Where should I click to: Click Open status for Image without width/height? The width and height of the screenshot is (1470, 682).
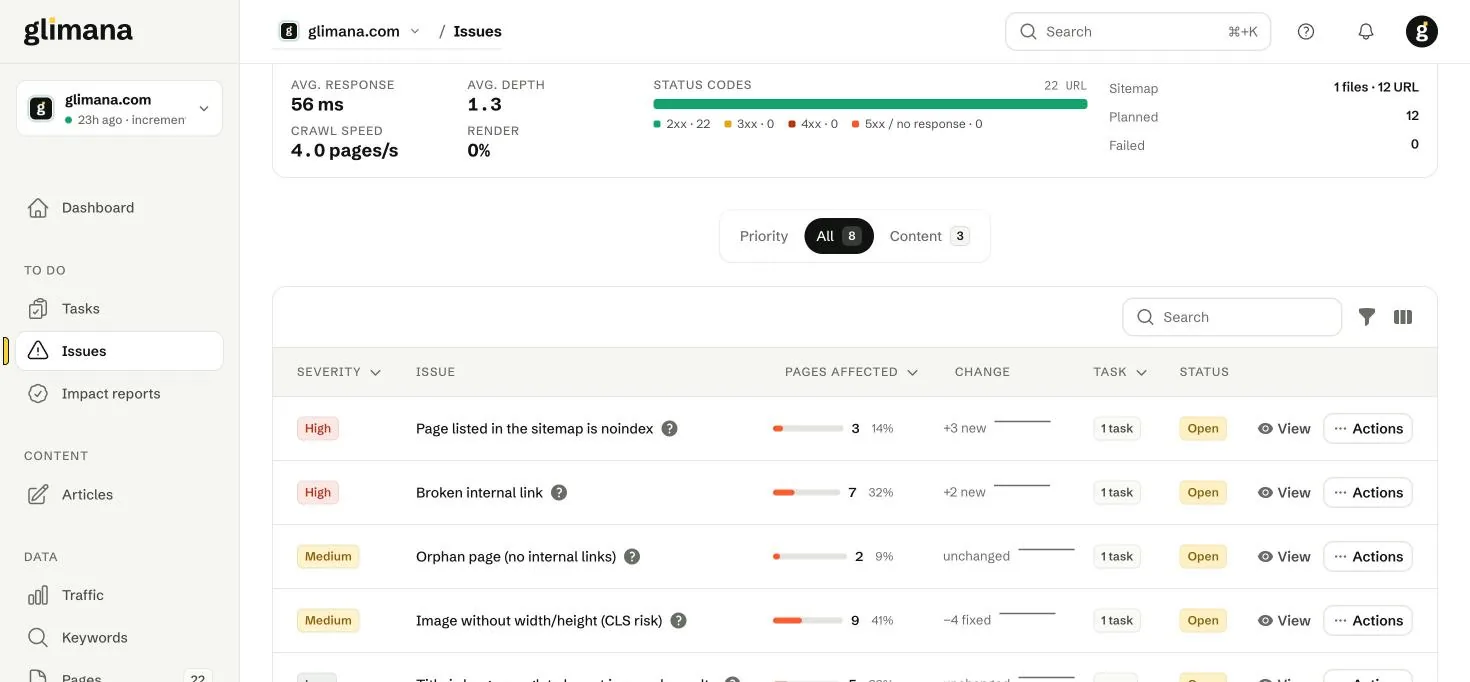point(1203,620)
